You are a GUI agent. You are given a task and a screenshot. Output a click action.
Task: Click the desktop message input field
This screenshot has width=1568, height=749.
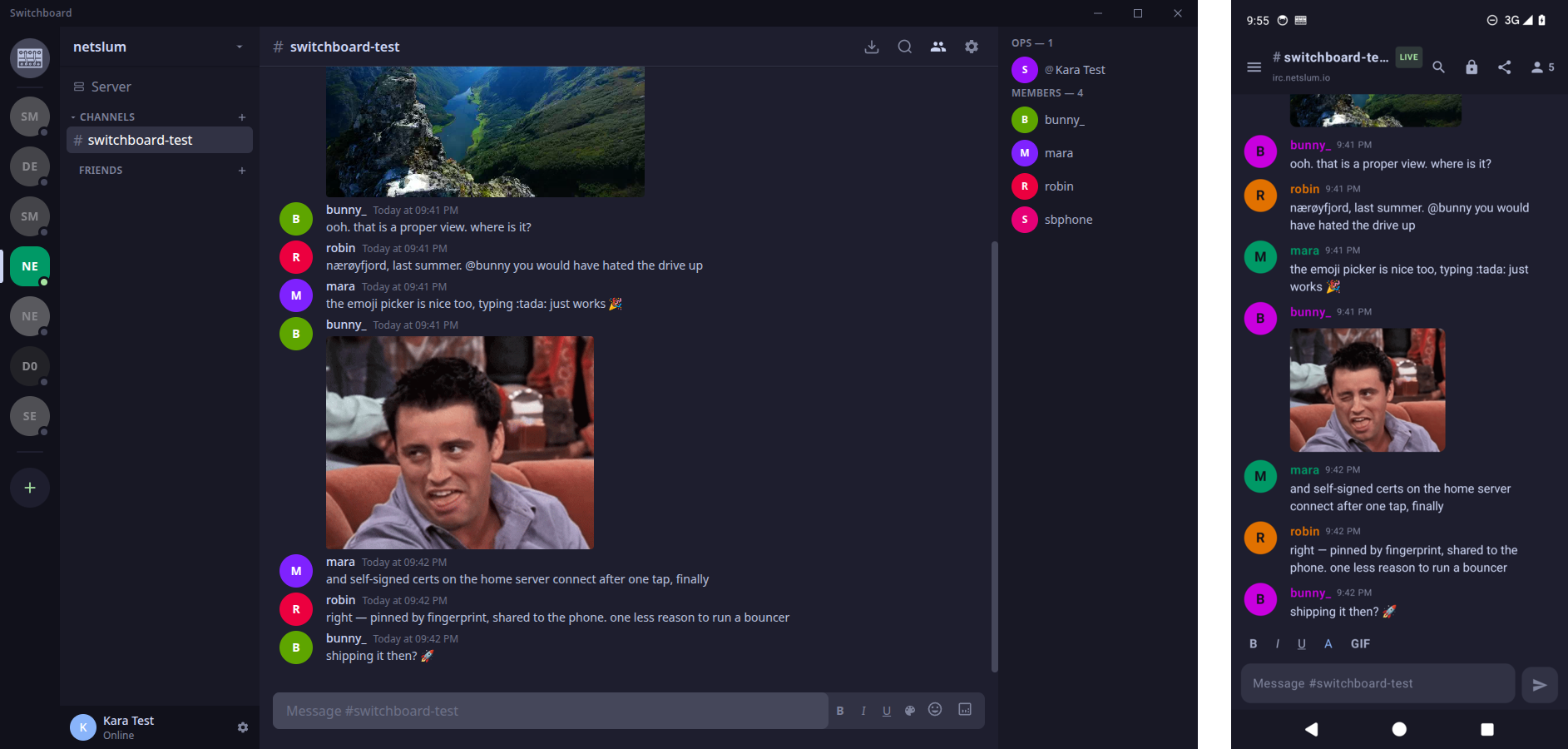click(551, 711)
